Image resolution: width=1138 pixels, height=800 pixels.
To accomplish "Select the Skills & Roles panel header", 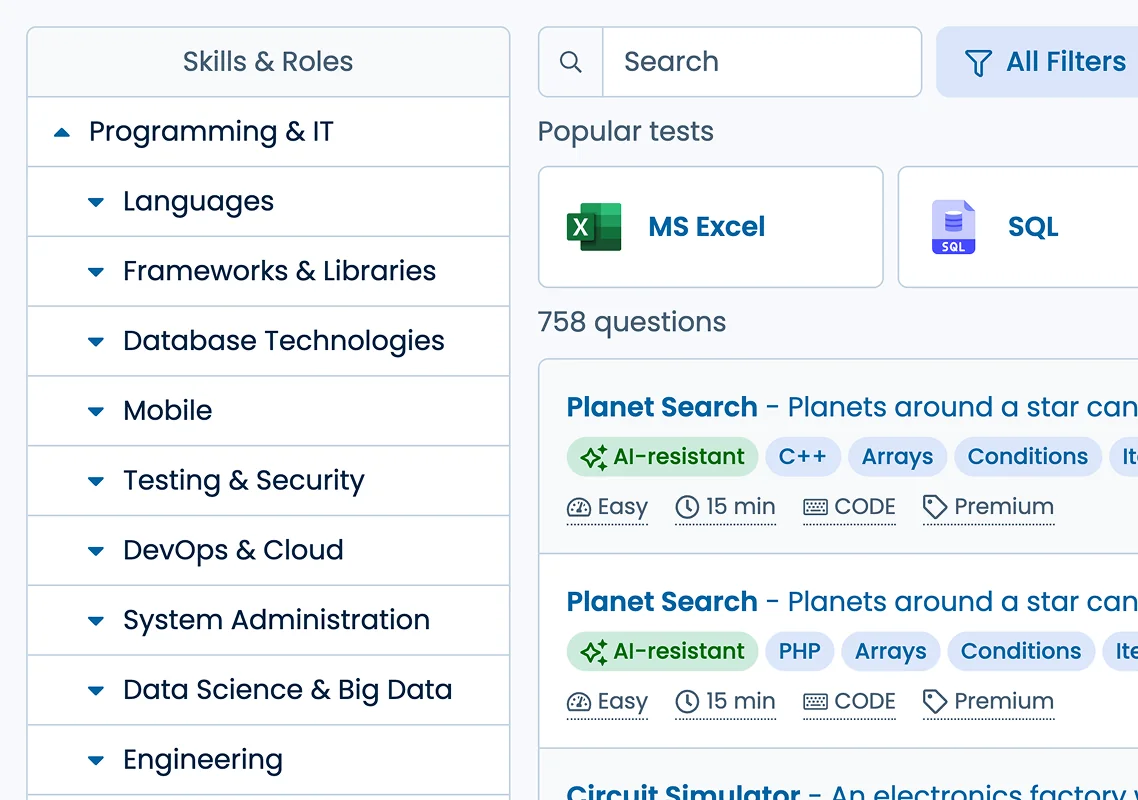I will 267,61.
